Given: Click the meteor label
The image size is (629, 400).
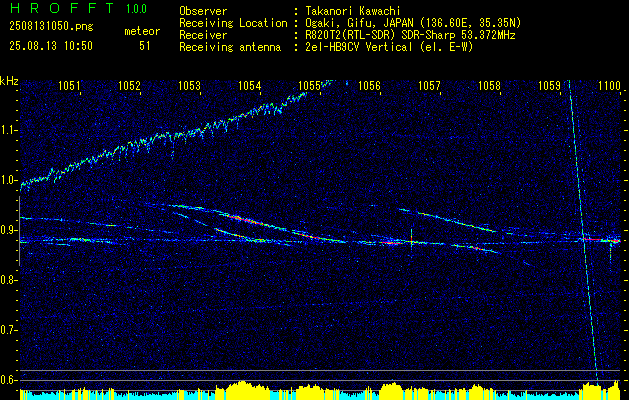Looking at the screenshot, I should (x=142, y=31).
